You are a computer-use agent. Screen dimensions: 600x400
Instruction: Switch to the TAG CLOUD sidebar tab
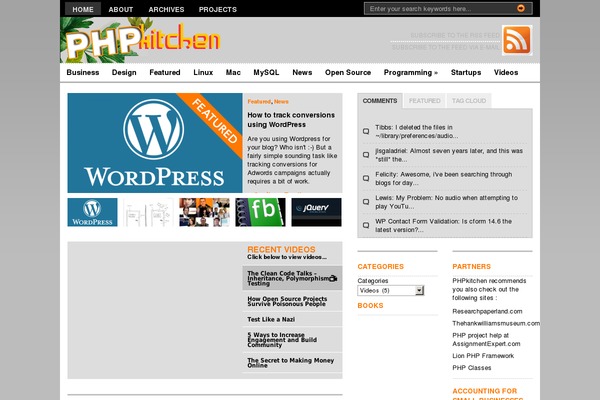pos(469,101)
